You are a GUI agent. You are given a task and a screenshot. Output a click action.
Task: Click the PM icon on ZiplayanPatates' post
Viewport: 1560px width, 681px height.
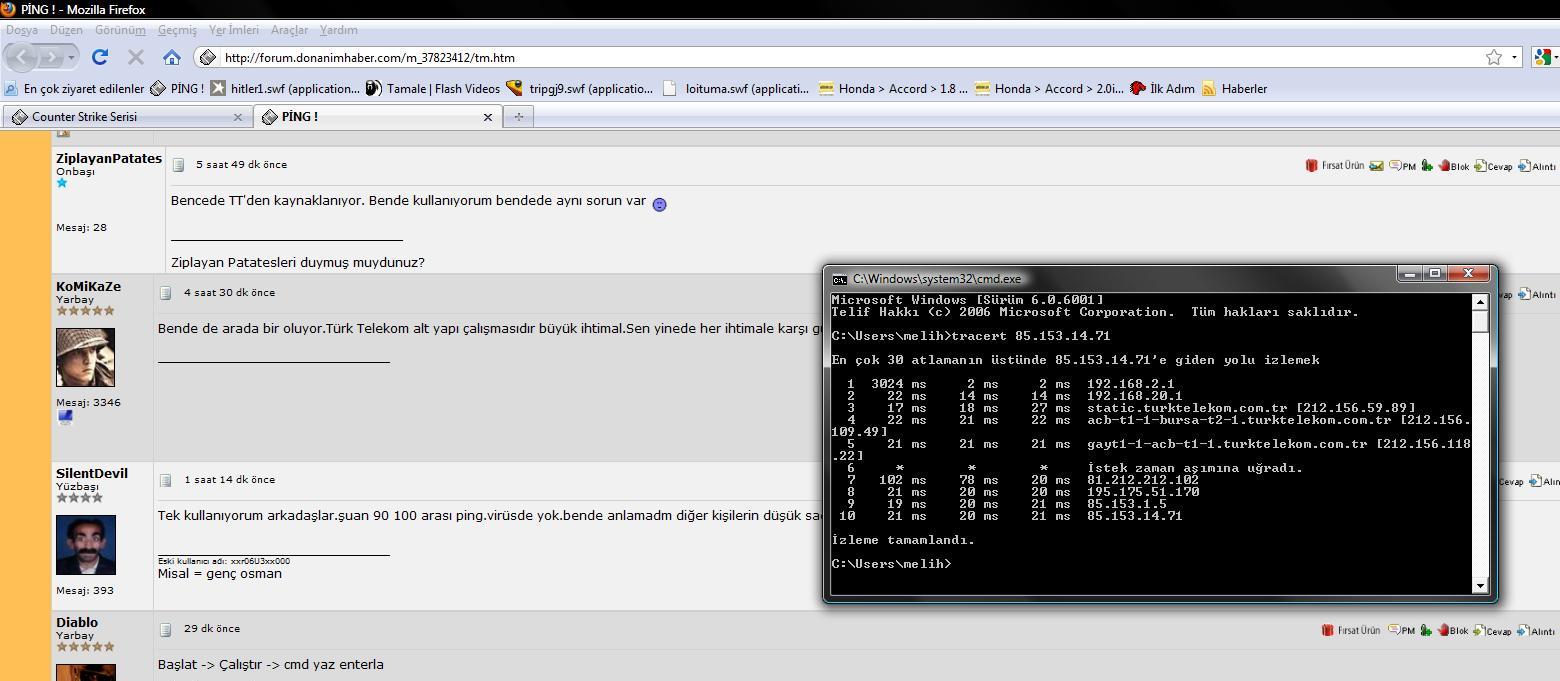pyautogui.click(x=1401, y=166)
